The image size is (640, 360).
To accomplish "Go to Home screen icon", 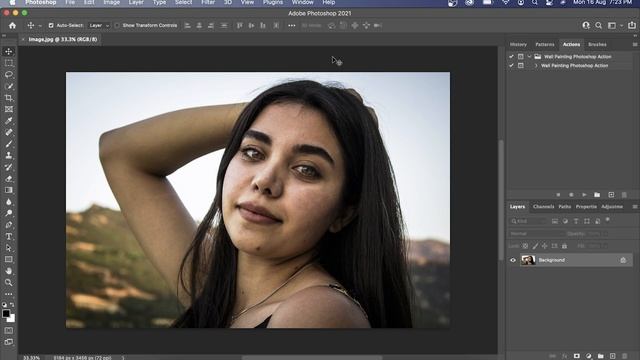I will (x=12, y=25).
